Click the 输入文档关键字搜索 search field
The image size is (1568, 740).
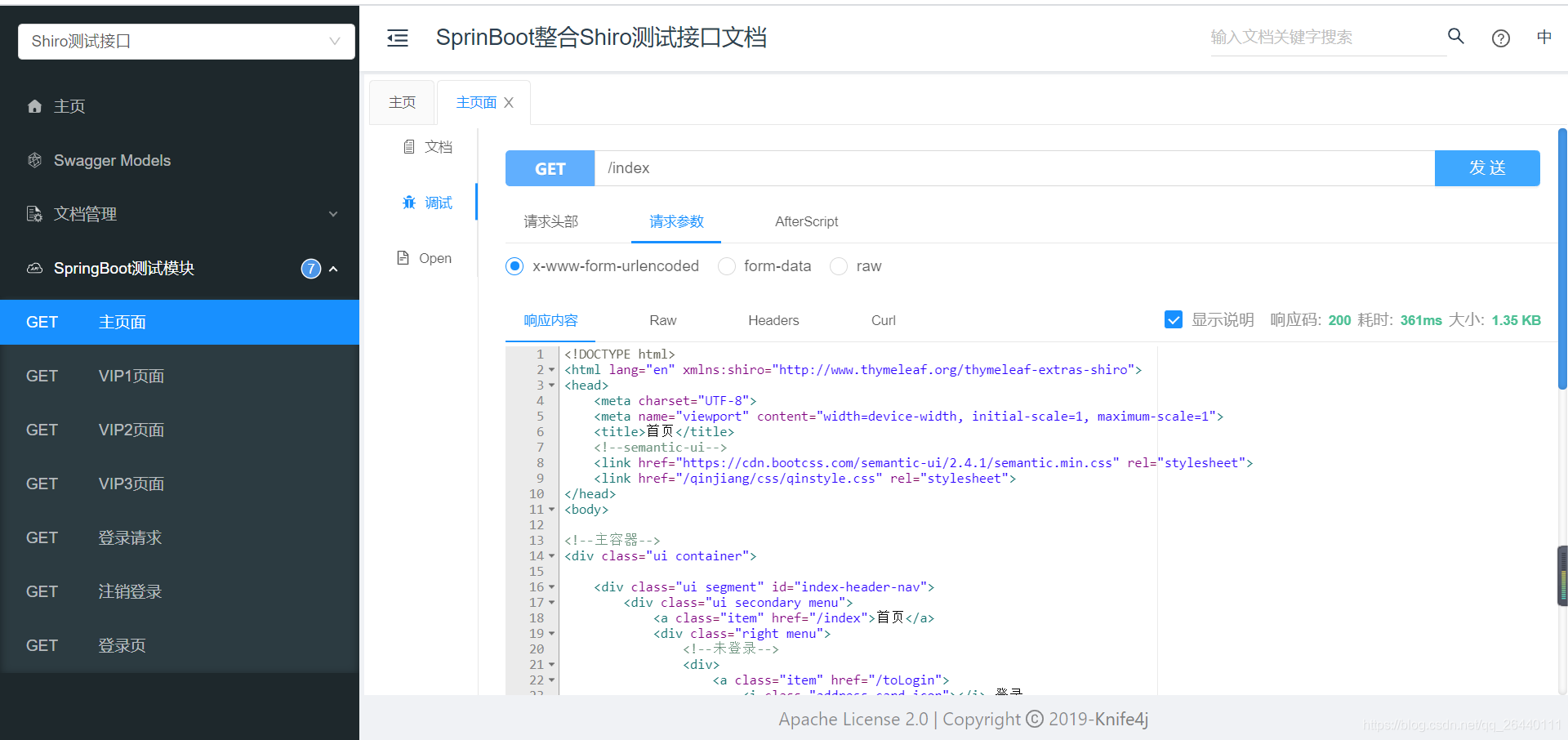1328,37
